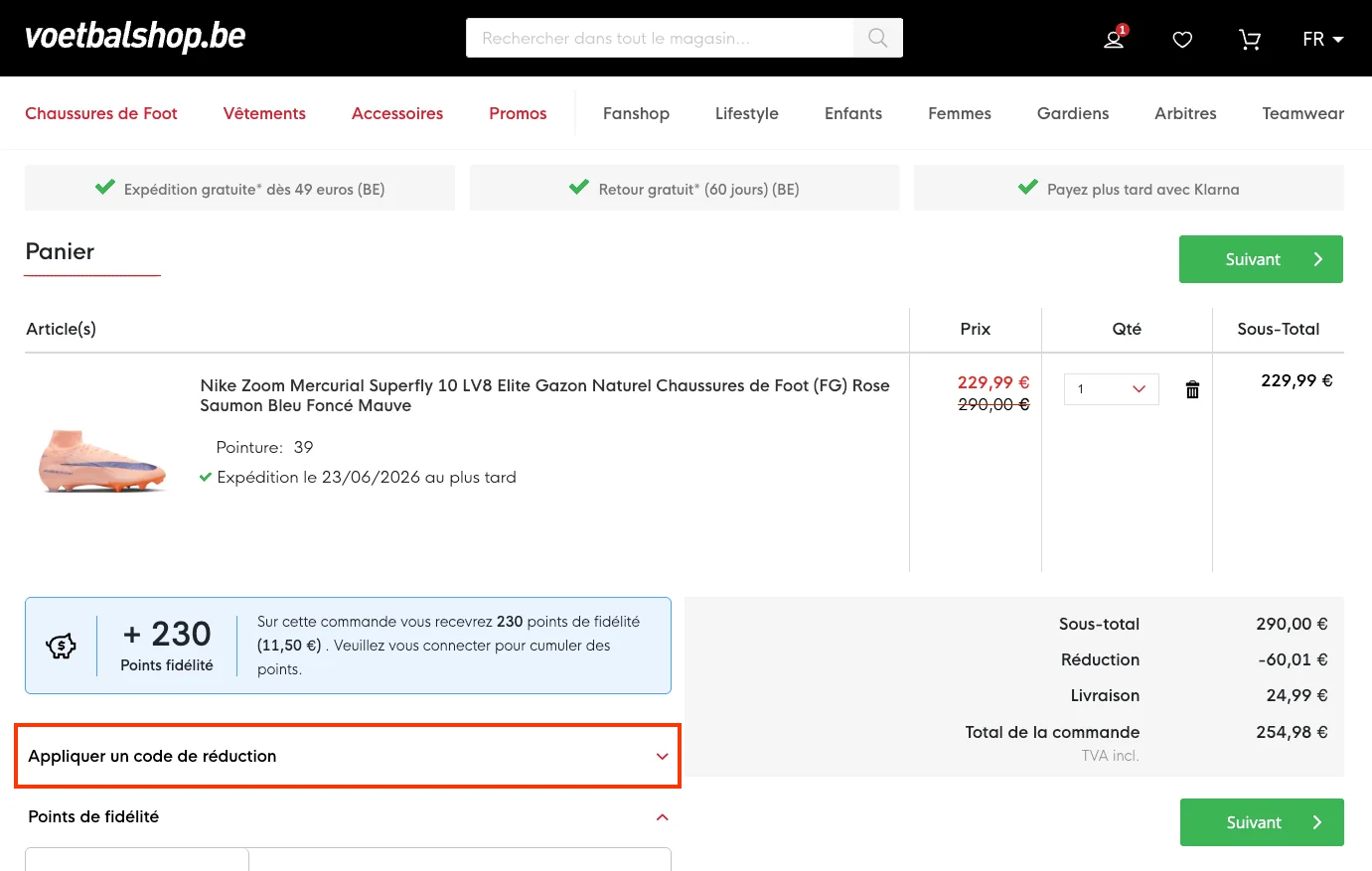Viewport: 1372px width, 871px height.
Task: Open the FR language dropdown
Action: point(1322,39)
